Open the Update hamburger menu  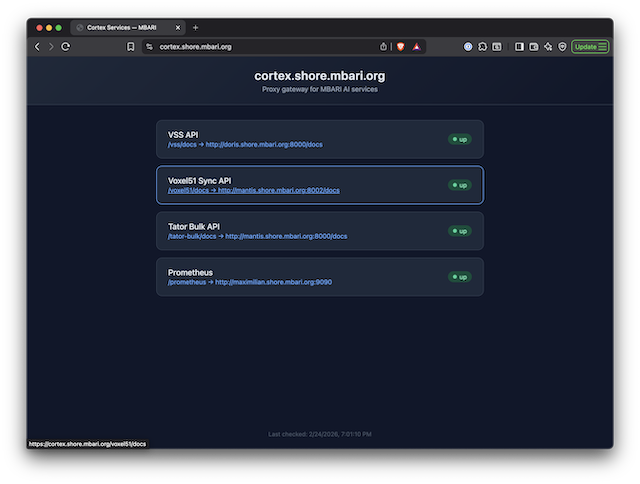[590, 47]
